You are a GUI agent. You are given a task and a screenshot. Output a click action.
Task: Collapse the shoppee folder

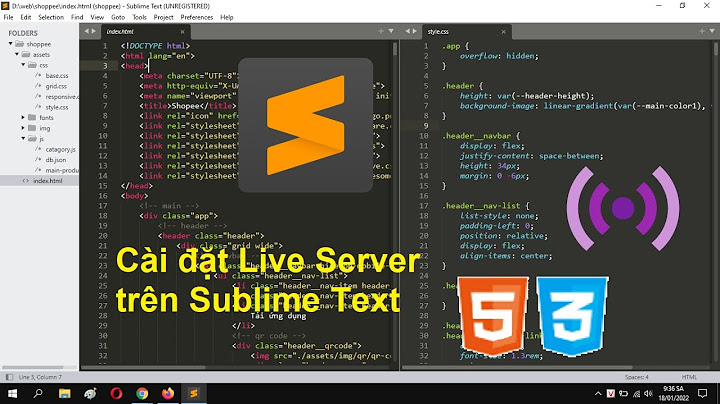pyautogui.click(x=11, y=44)
